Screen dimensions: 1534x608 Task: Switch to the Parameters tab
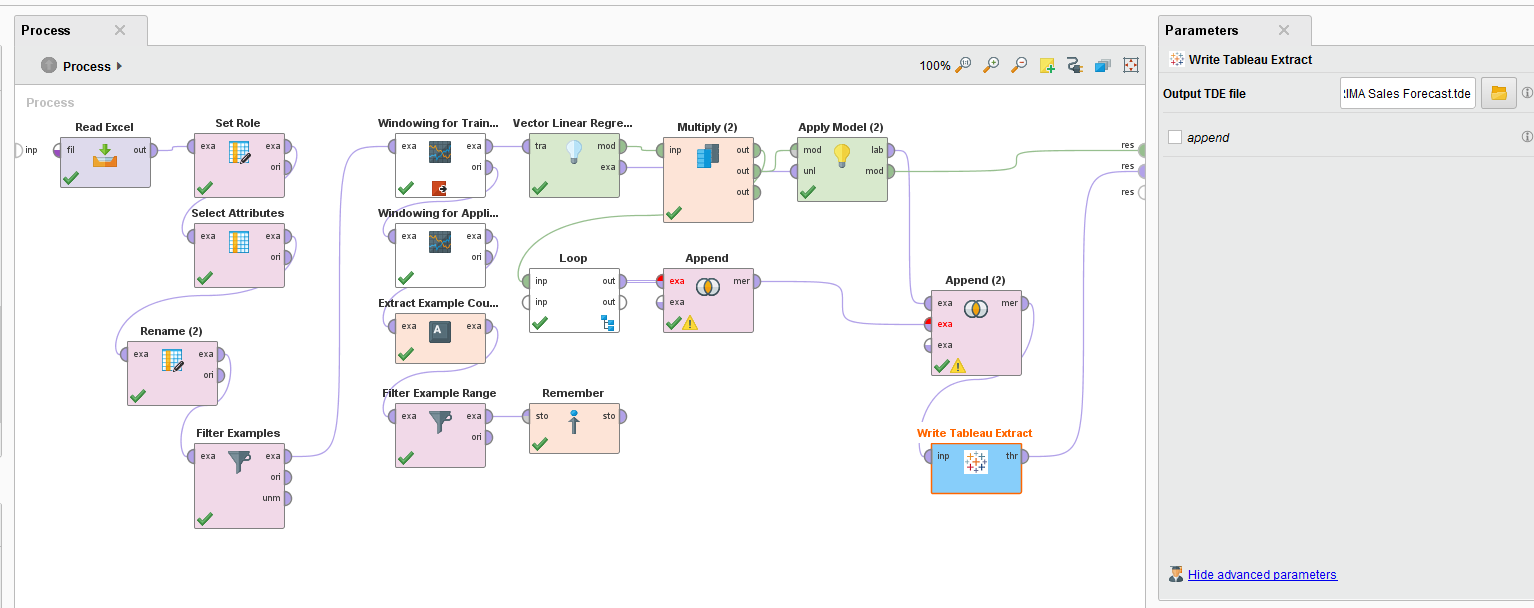tap(1203, 30)
